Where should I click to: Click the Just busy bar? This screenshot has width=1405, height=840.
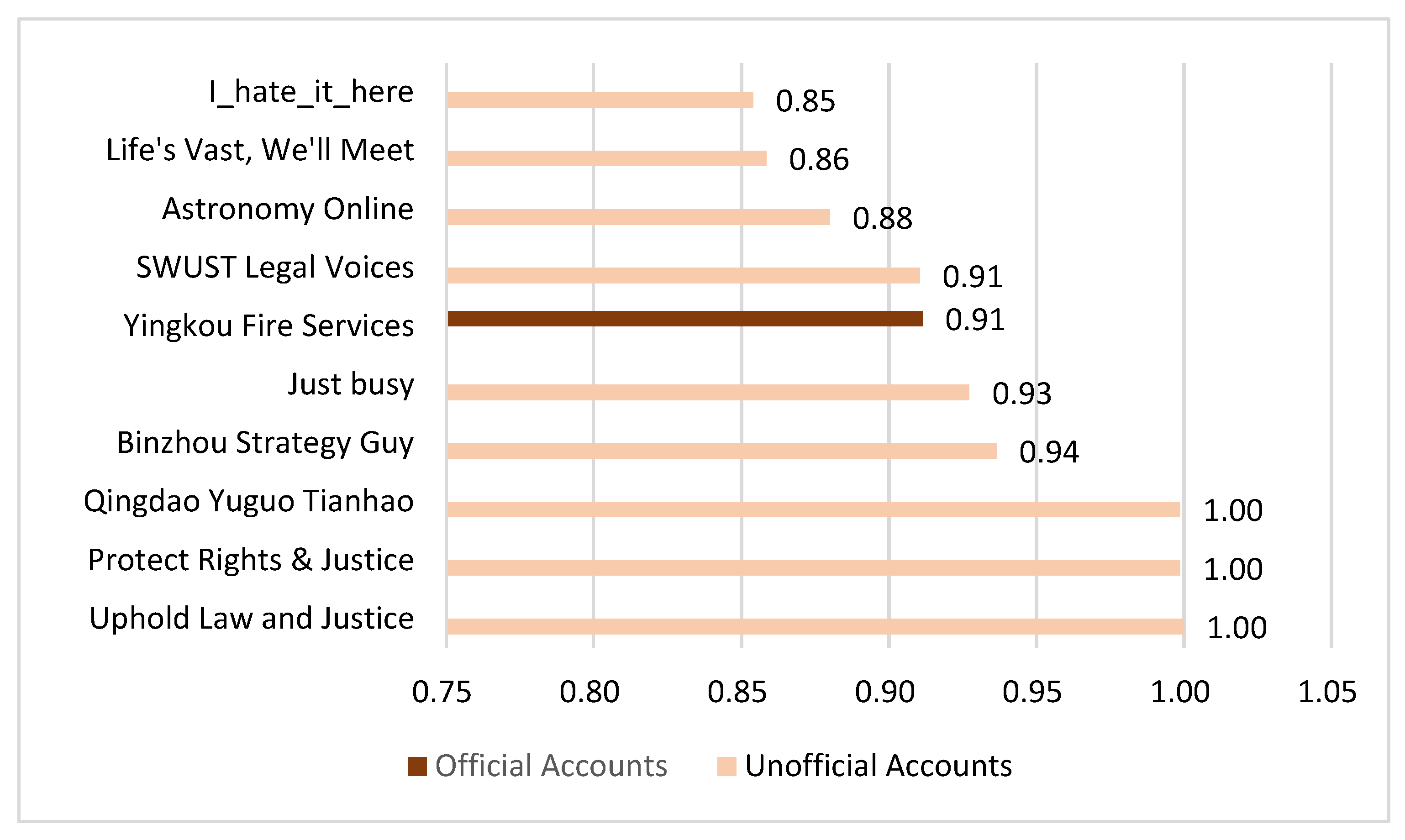(708, 392)
